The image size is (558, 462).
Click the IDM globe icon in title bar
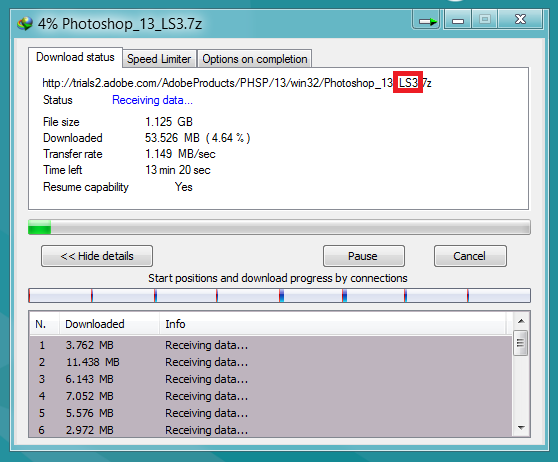(x=25, y=24)
